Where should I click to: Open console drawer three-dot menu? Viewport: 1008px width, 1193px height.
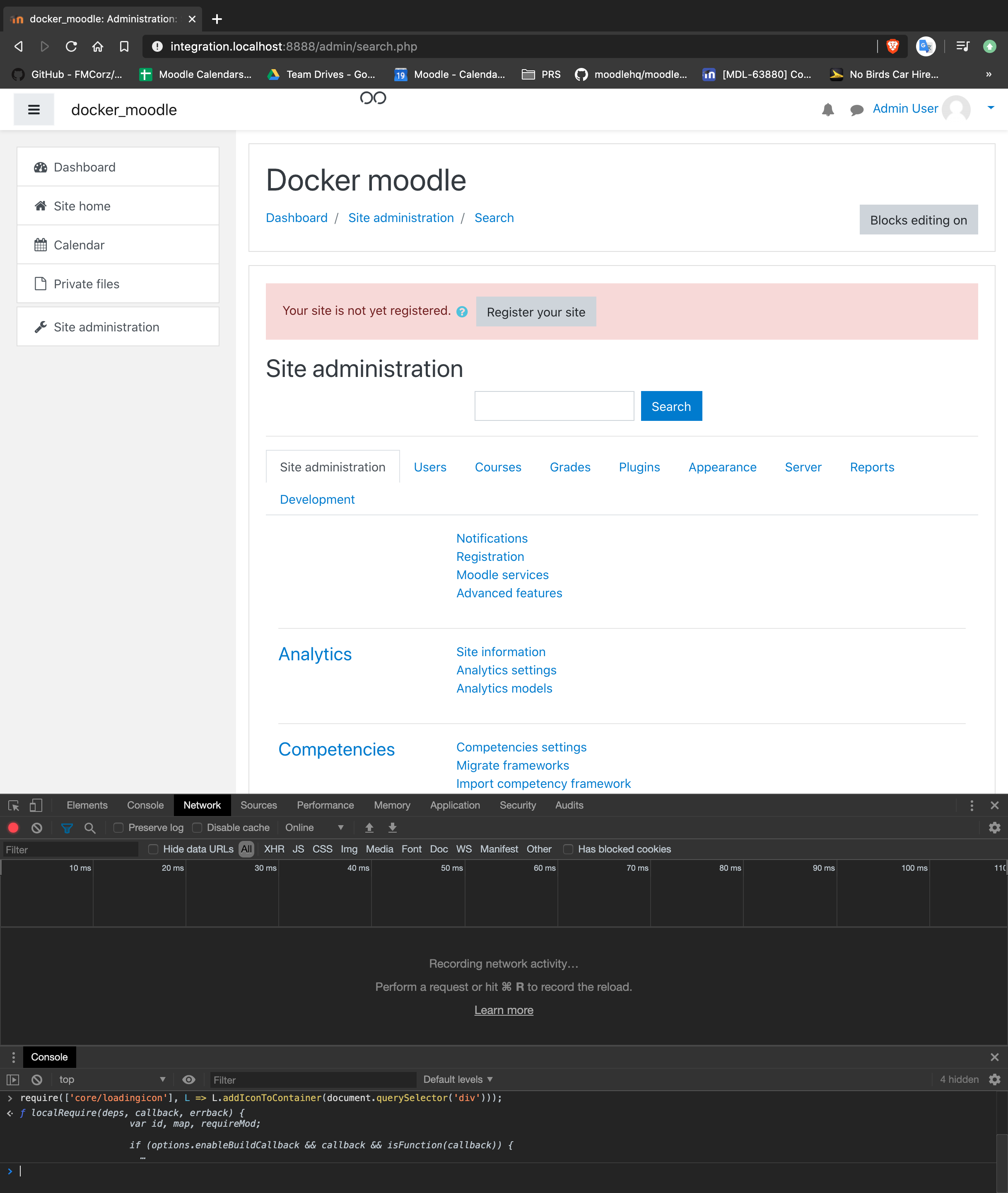click(13, 1057)
